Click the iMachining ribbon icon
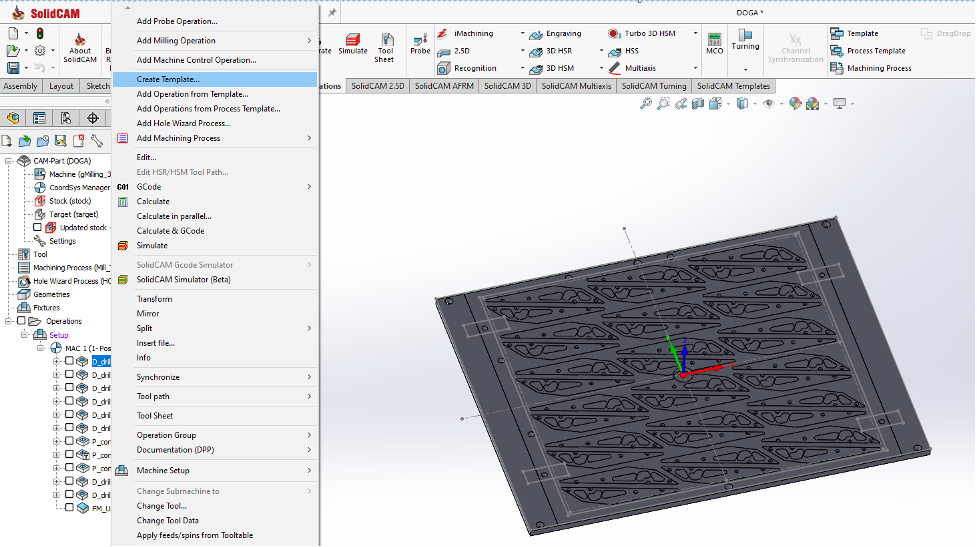The width and height of the screenshot is (977, 547). (x=442, y=34)
